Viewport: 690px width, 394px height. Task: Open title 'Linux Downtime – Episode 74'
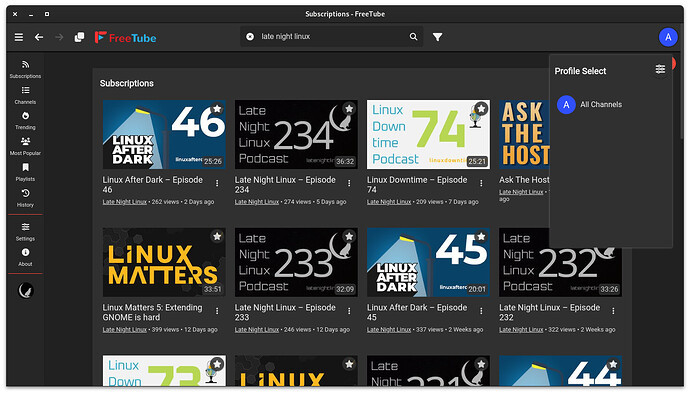tap(417, 184)
